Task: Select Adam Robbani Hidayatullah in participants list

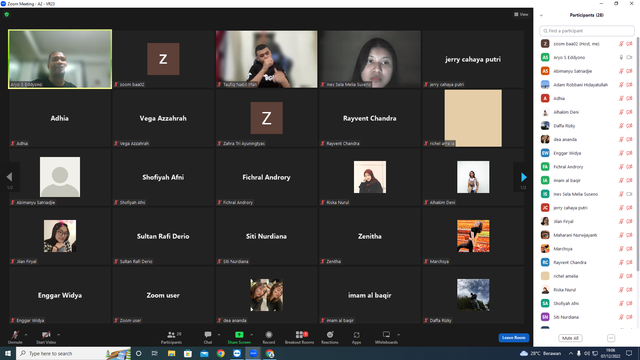Action: 587,85
